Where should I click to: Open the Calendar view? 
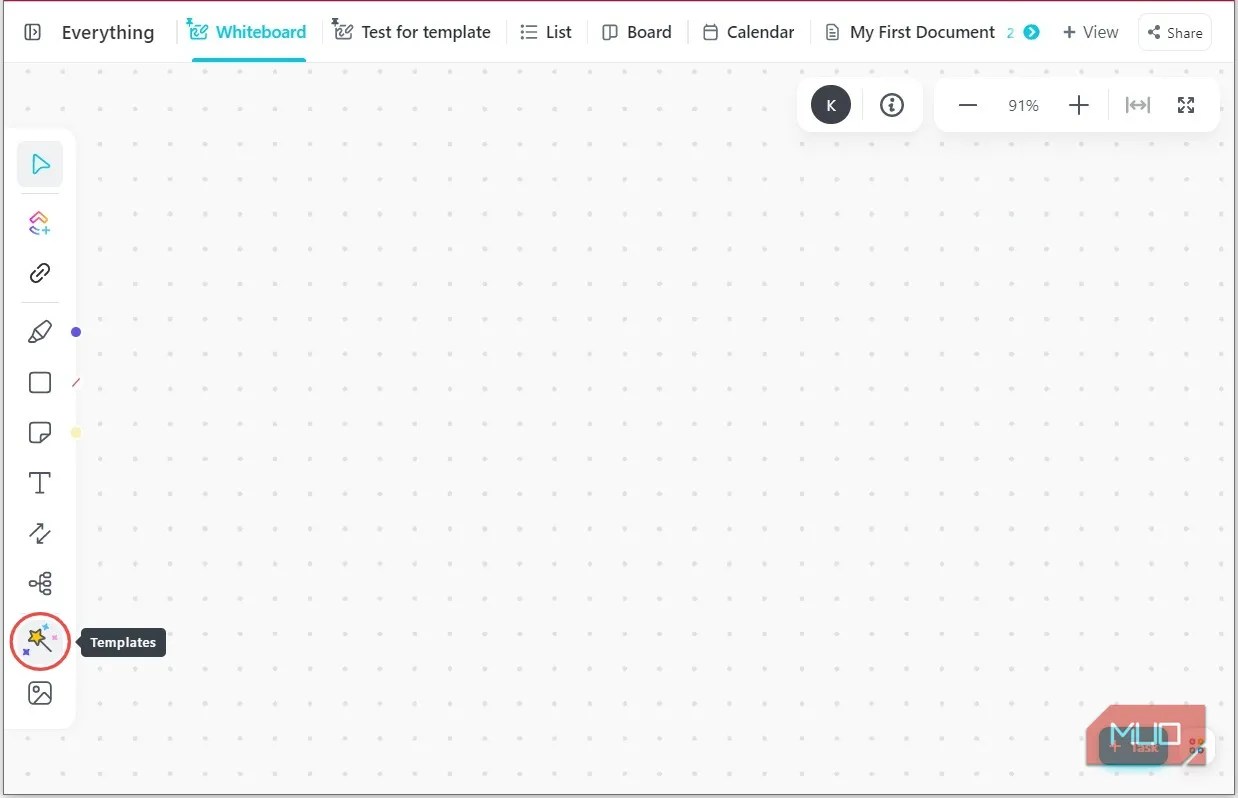pyautogui.click(x=748, y=32)
